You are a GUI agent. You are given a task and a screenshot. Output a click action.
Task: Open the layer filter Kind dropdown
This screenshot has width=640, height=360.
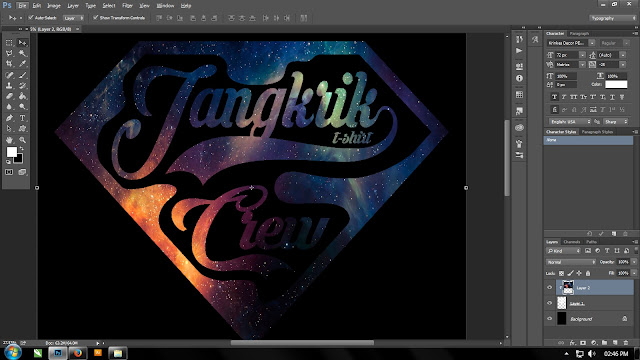[x=563, y=251]
